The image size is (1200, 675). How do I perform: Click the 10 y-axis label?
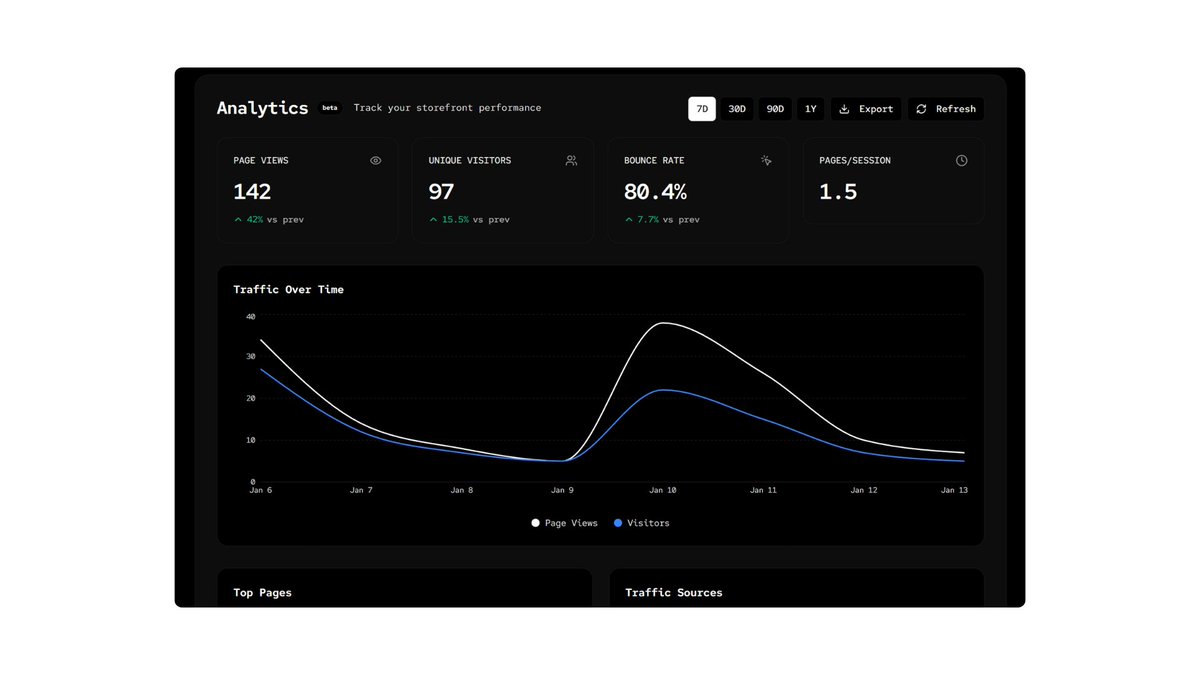coord(250,440)
